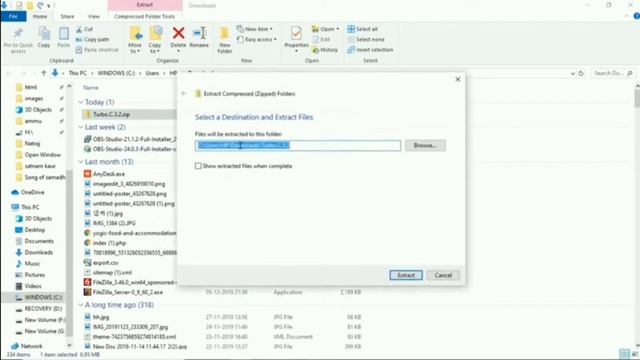Click Invert selection in the ribbon

click(x=370, y=50)
